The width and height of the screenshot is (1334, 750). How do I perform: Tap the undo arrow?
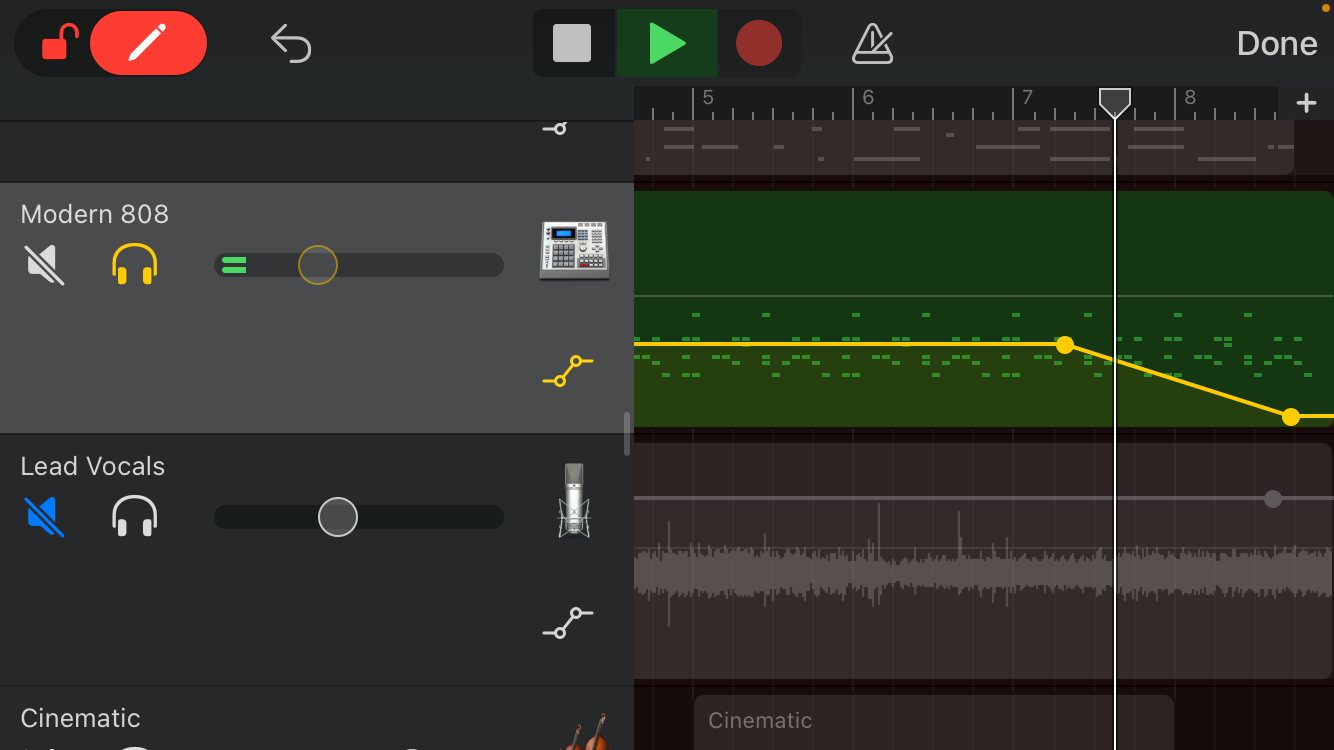pyautogui.click(x=291, y=43)
